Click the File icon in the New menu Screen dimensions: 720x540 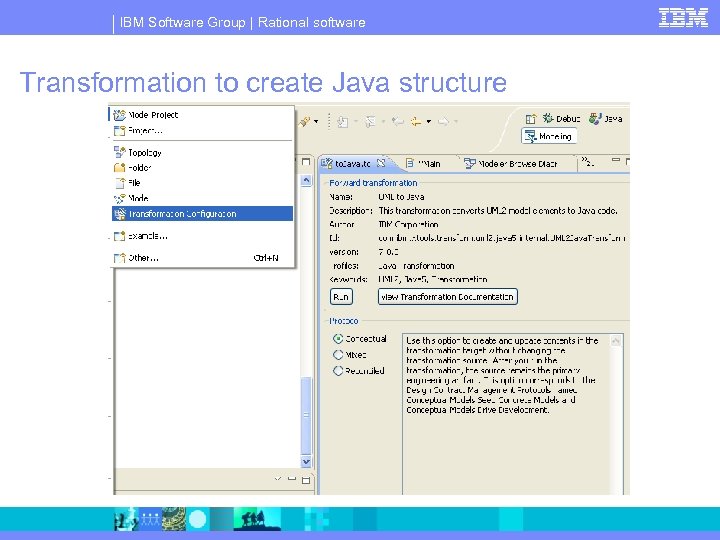(x=120, y=183)
